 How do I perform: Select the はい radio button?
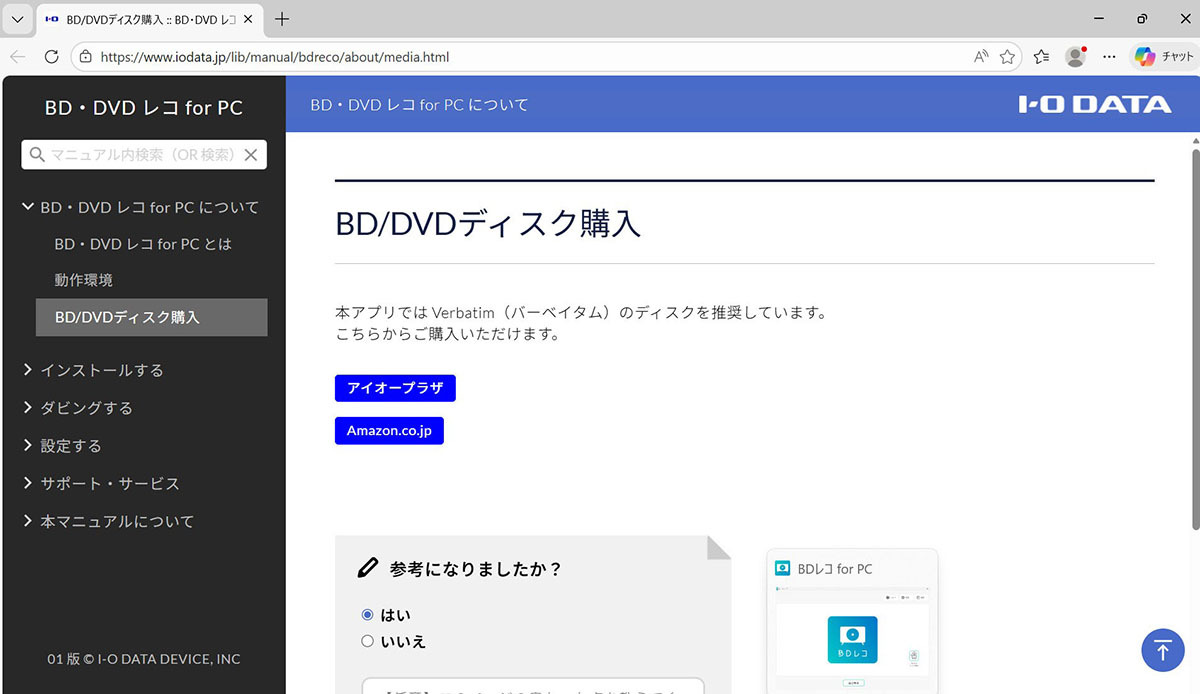(367, 615)
